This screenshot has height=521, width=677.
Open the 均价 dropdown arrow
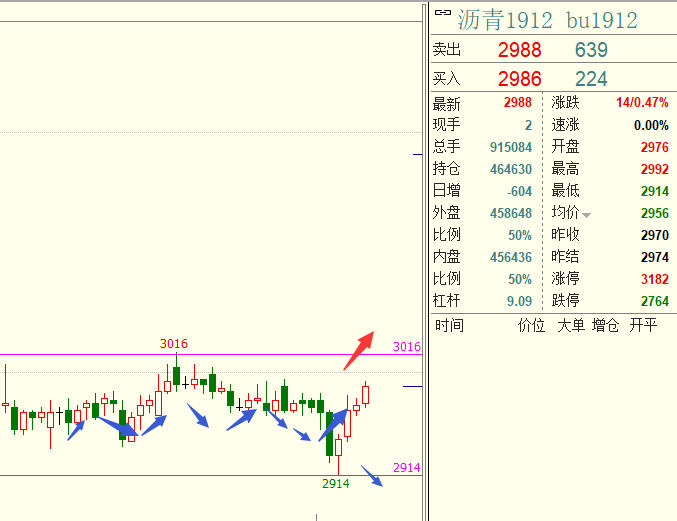point(586,215)
